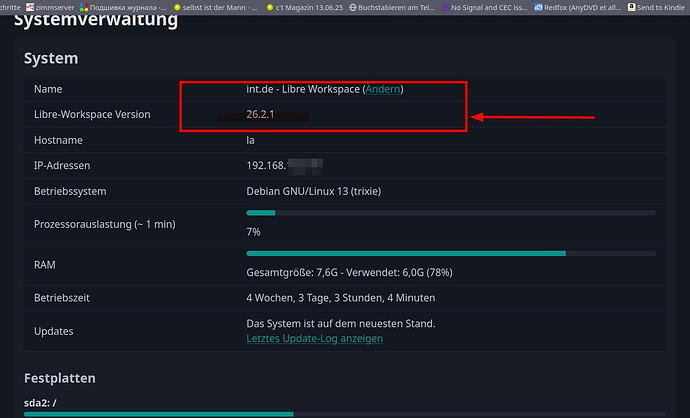
Task: Click the RAM row label
Action: pyautogui.click(x=45, y=265)
